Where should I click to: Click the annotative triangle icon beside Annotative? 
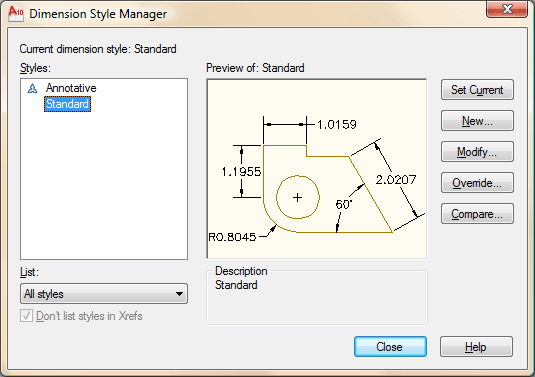[32, 88]
